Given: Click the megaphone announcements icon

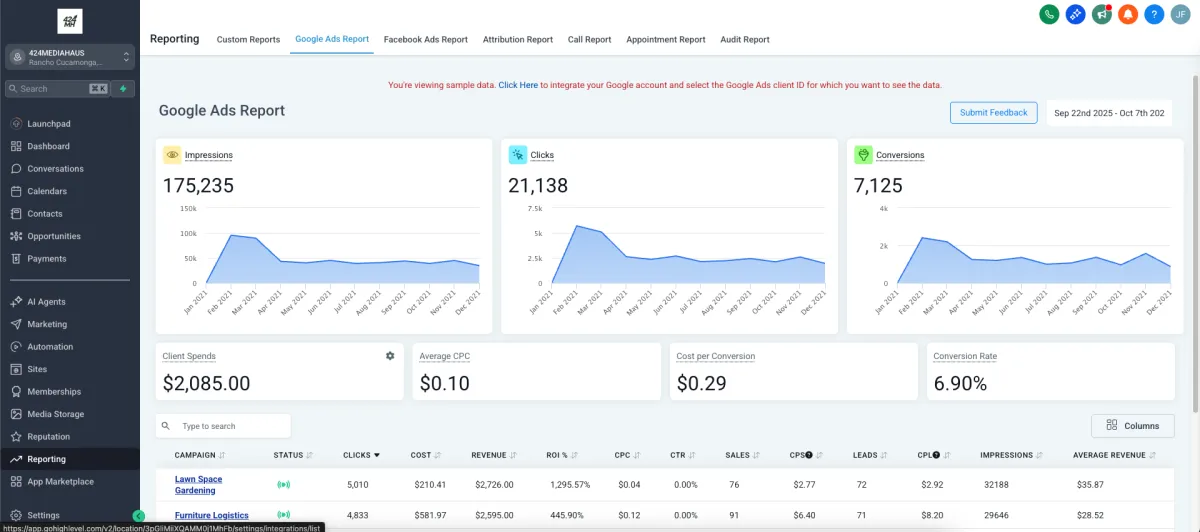Looking at the screenshot, I should tap(1102, 14).
